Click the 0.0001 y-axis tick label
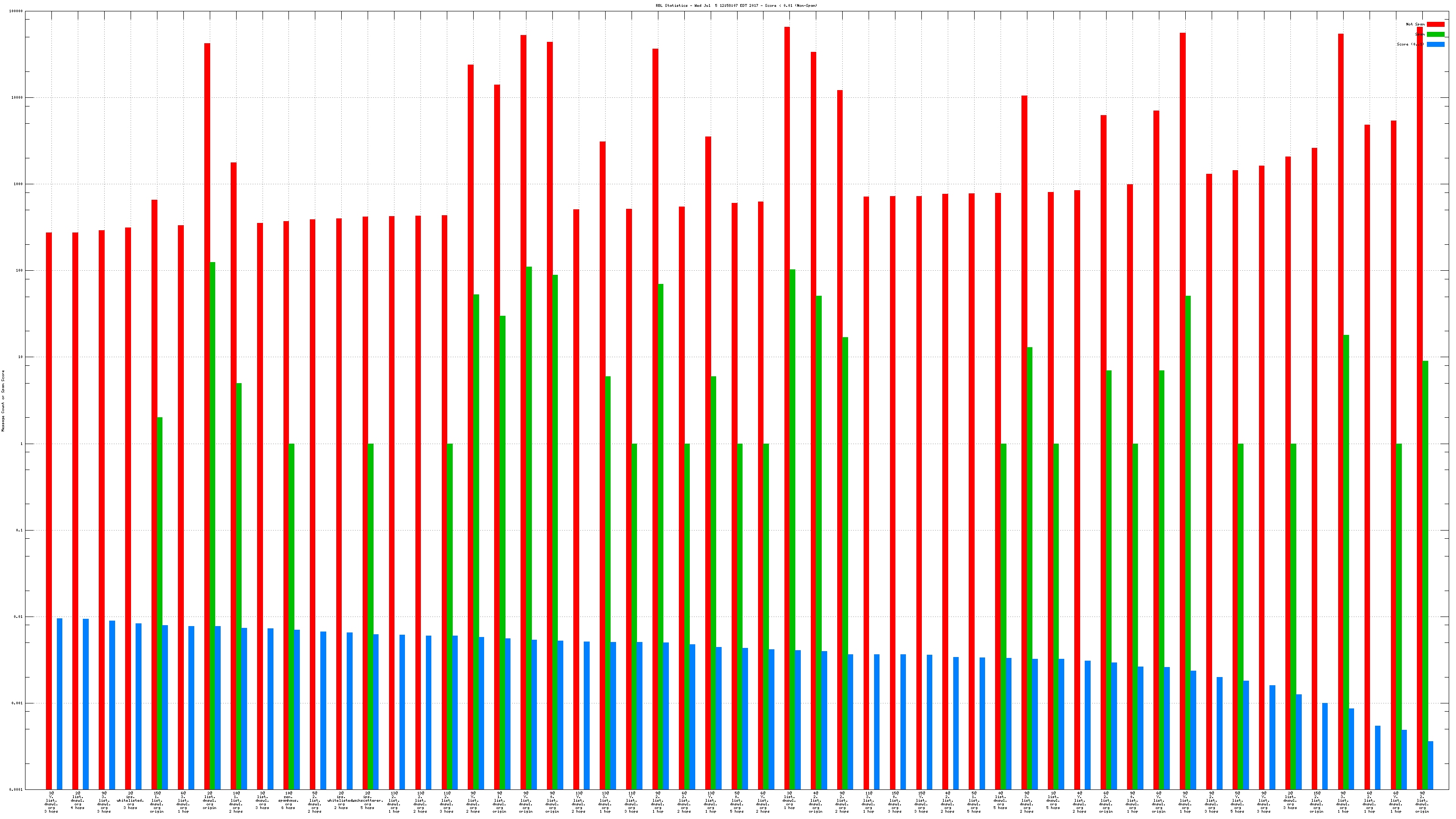This screenshot has width=1456, height=819. [x=16, y=789]
